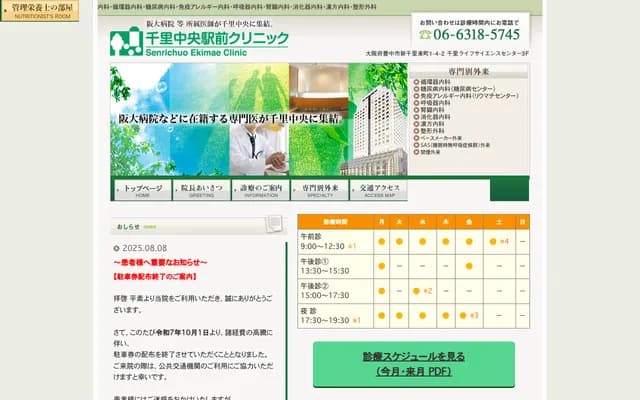Open 診療のご案内 INFORMATION menu item

[261, 190]
